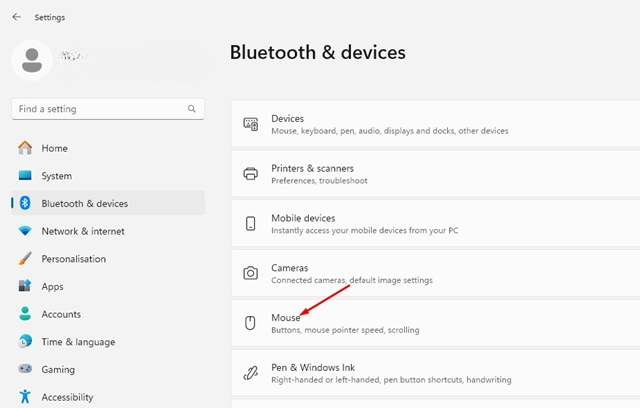Click the Bluetooth & devices page heading
This screenshot has width=640, height=408.
(x=318, y=52)
